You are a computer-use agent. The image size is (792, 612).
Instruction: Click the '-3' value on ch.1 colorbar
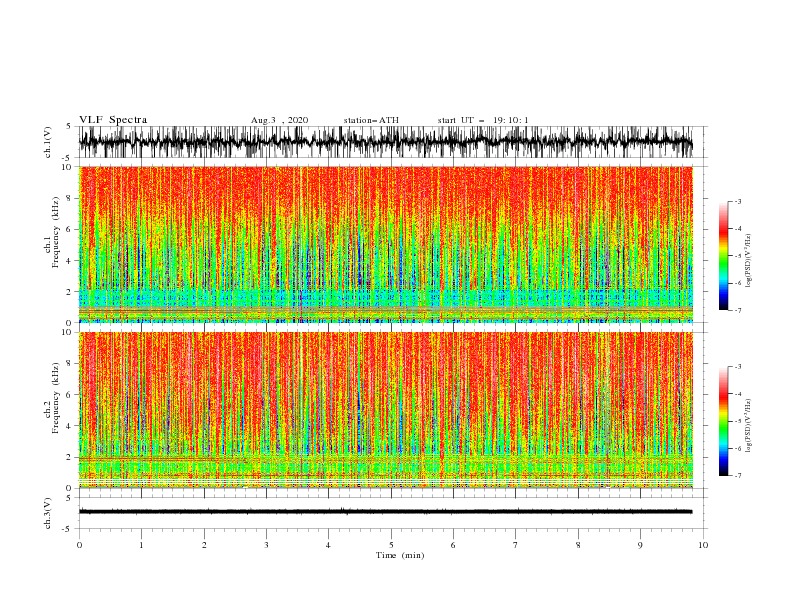[x=737, y=201]
